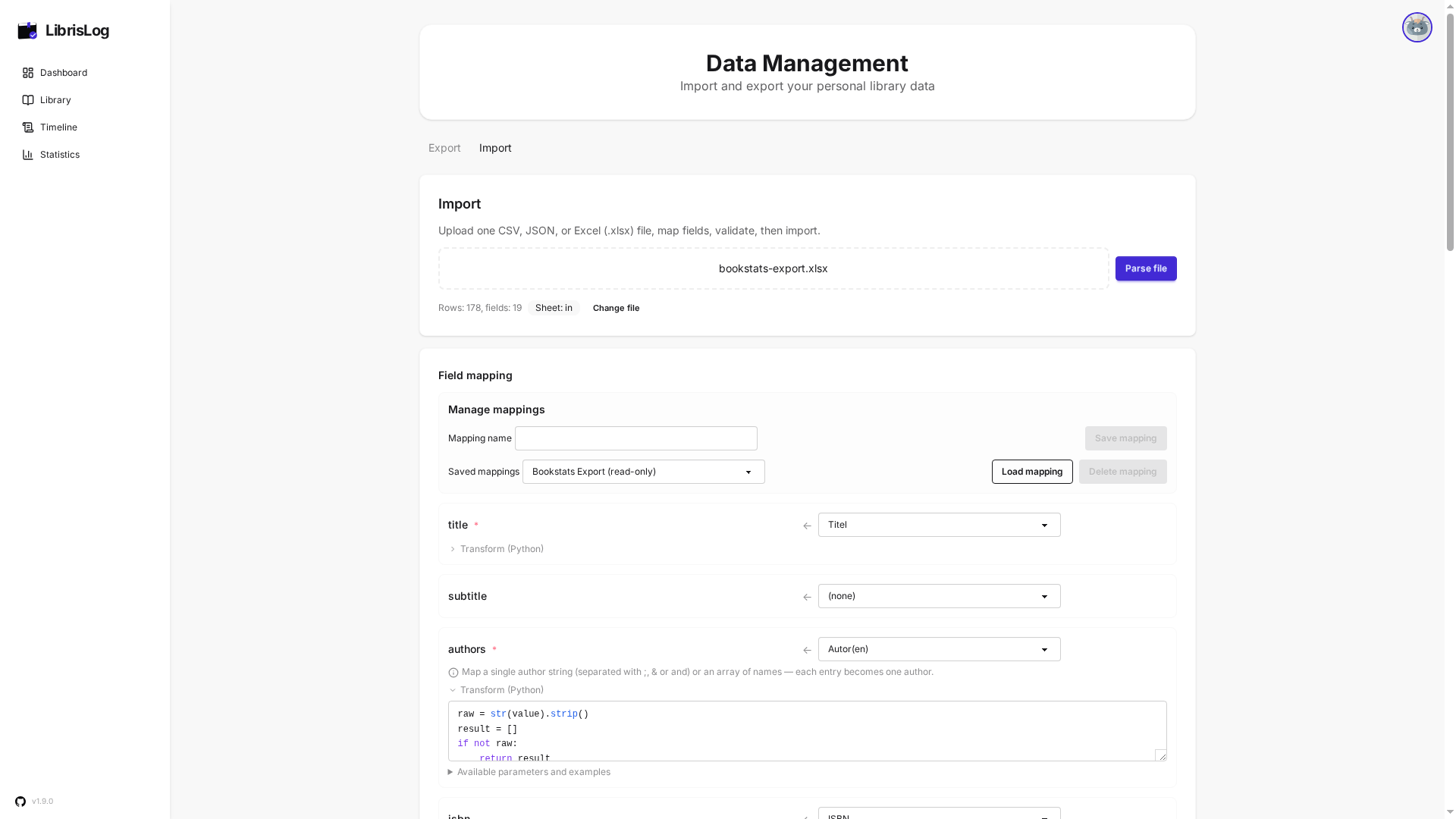Open the title field Titel dropdown
Screen dimensions: 1456x819
939,525
